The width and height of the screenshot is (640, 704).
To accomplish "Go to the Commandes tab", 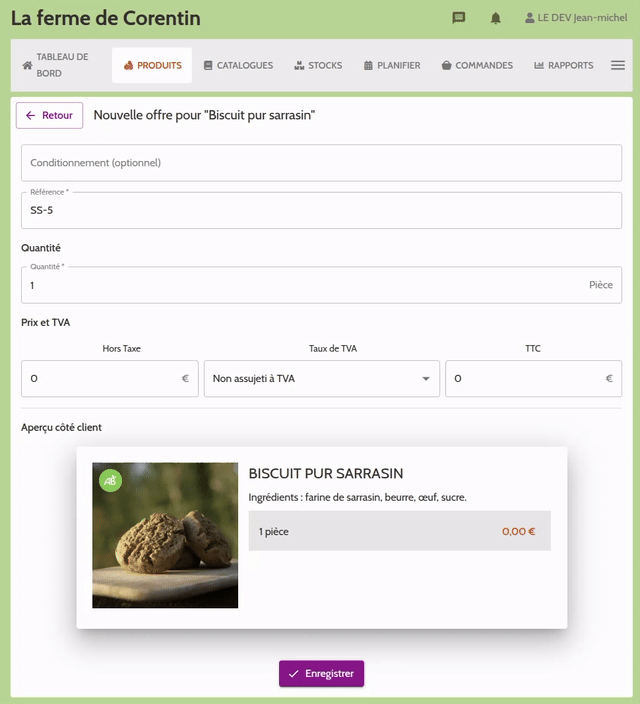I will pos(477,65).
